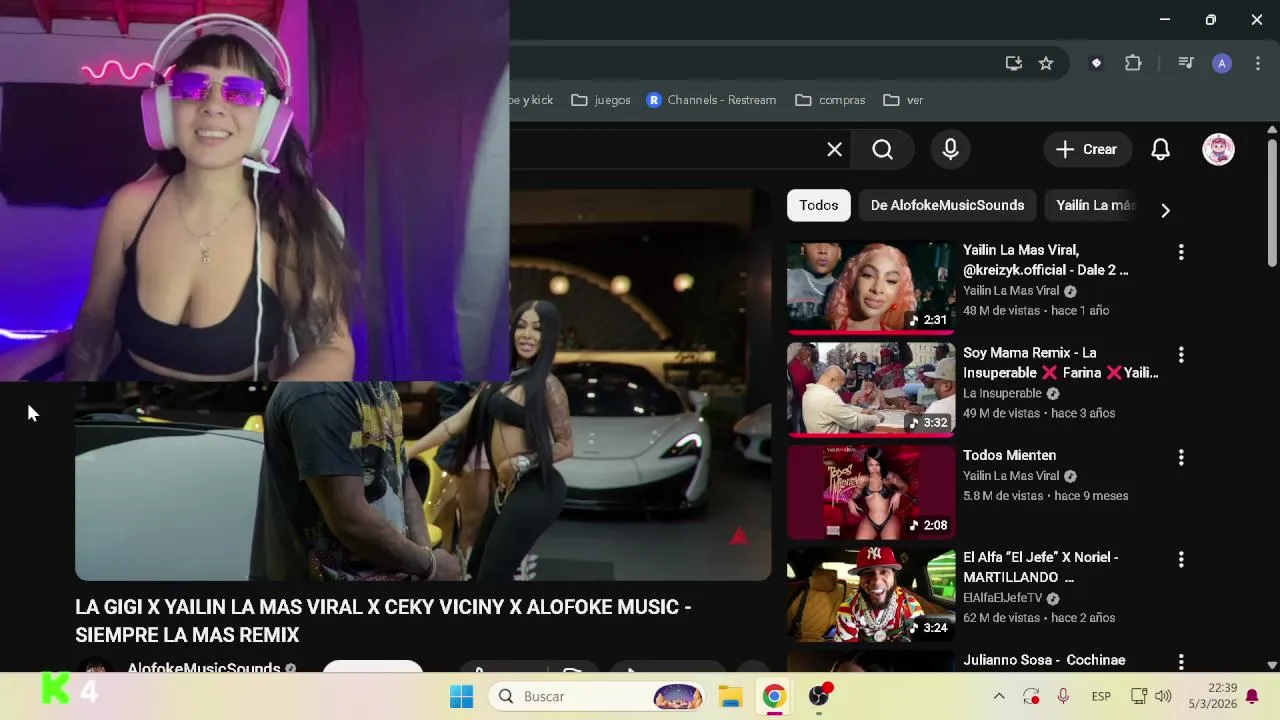This screenshot has width=1280, height=720.
Task: Open options for Soy Mama Remix video
Action: [x=1181, y=355]
